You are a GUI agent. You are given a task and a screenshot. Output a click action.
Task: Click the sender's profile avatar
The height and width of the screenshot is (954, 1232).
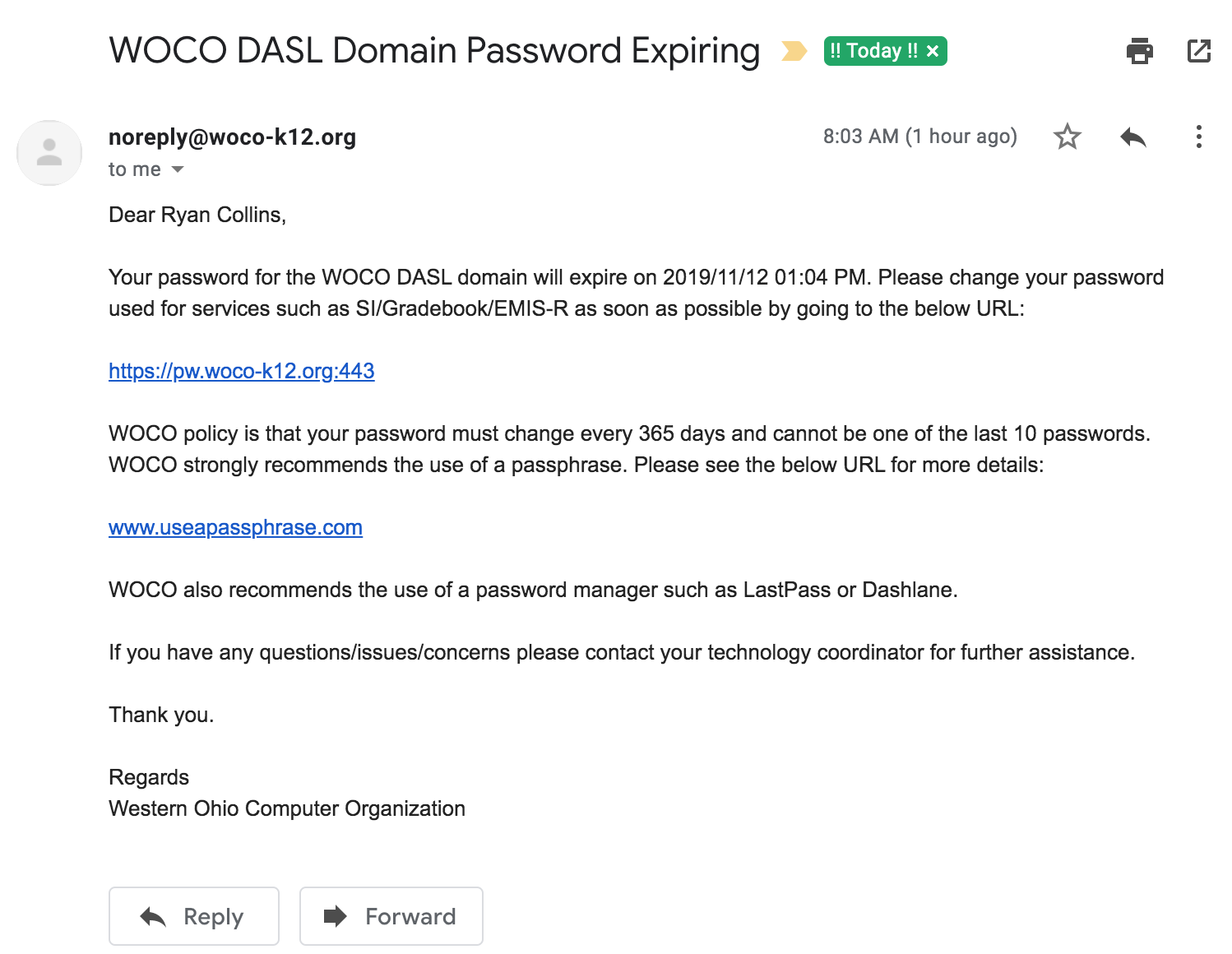[x=49, y=153]
